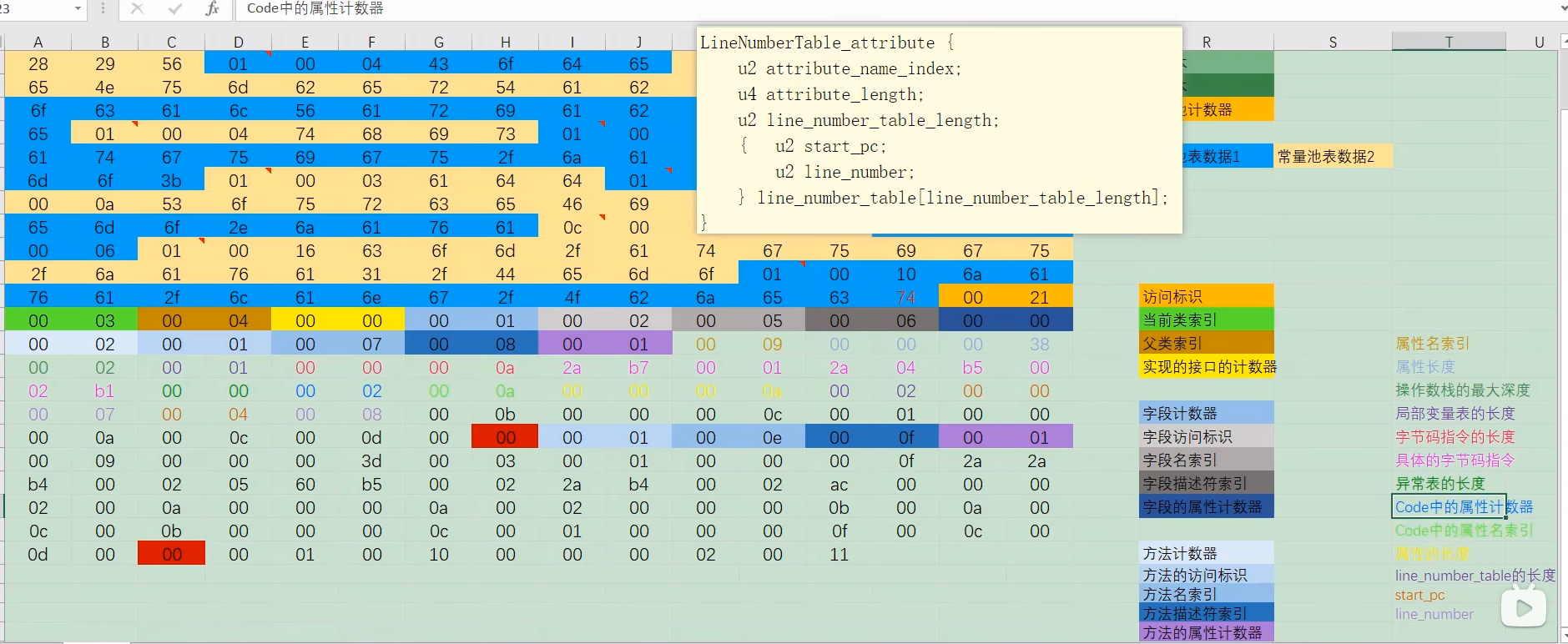The image size is (1568, 644).
Task: Select column A header
Action: pyautogui.click(x=38, y=42)
